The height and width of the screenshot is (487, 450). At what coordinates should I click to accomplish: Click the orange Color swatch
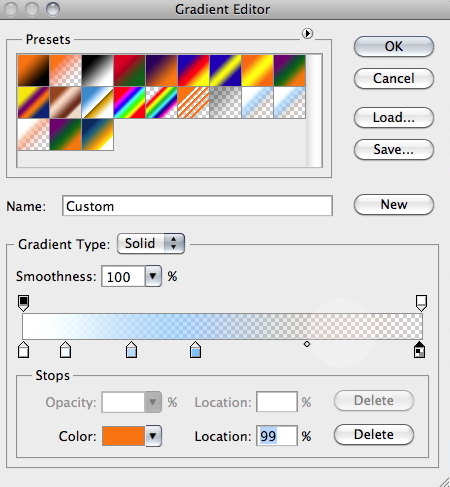pos(123,436)
